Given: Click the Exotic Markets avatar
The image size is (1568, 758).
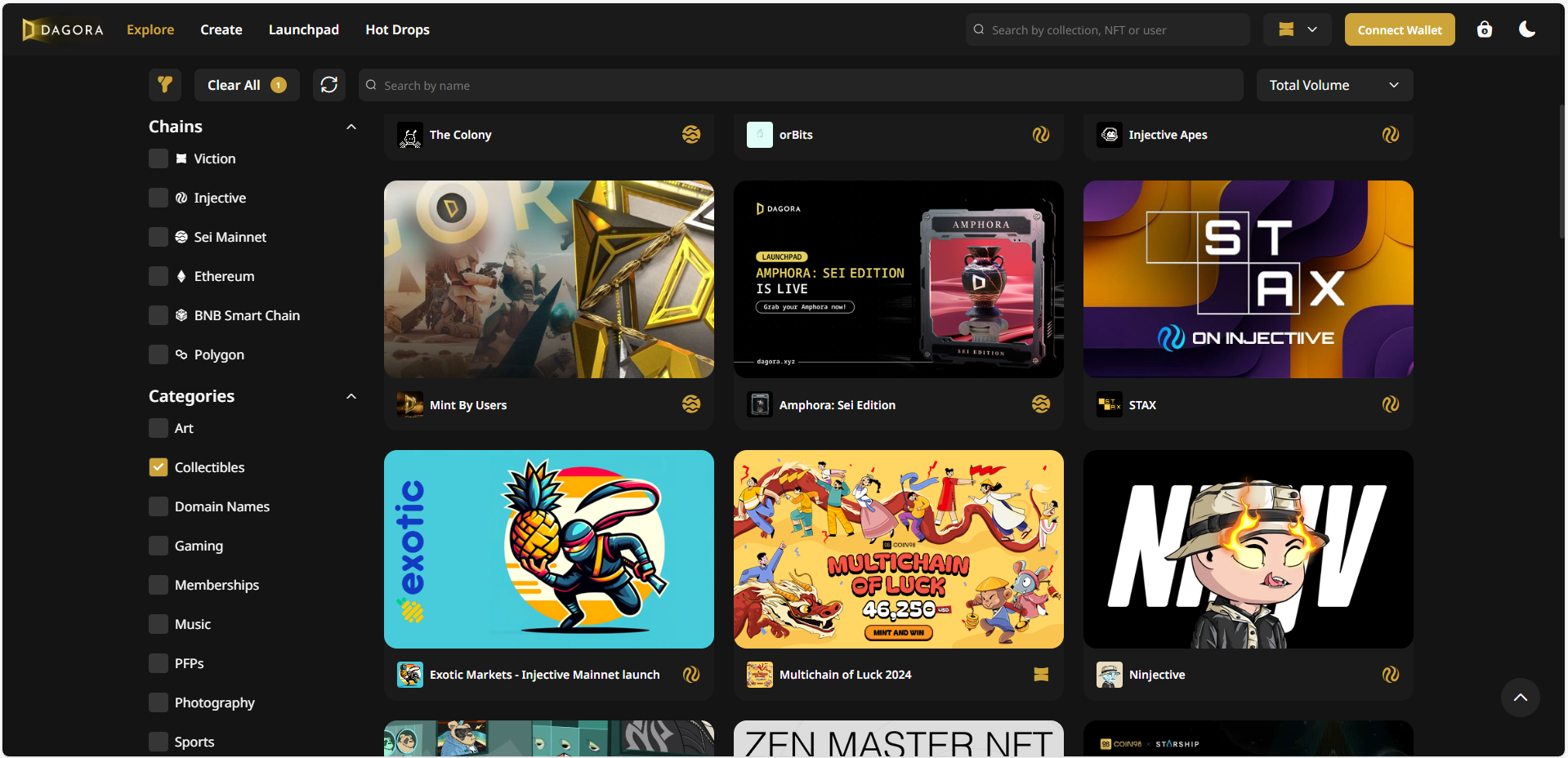Looking at the screenshot, I should click(x=410, y=675).
